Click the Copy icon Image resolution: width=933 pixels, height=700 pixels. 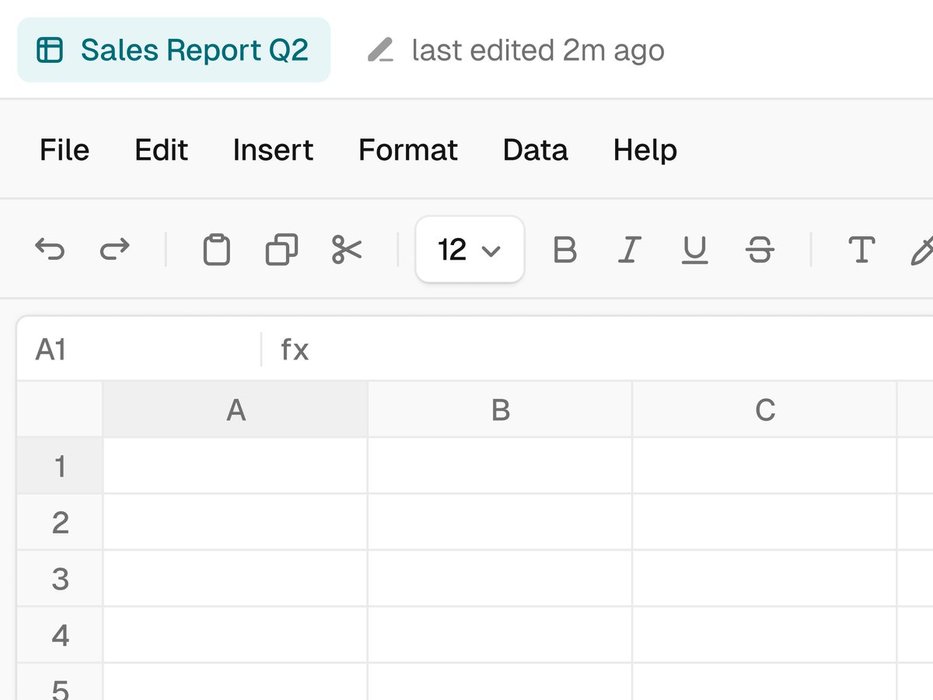pos(281,249)
